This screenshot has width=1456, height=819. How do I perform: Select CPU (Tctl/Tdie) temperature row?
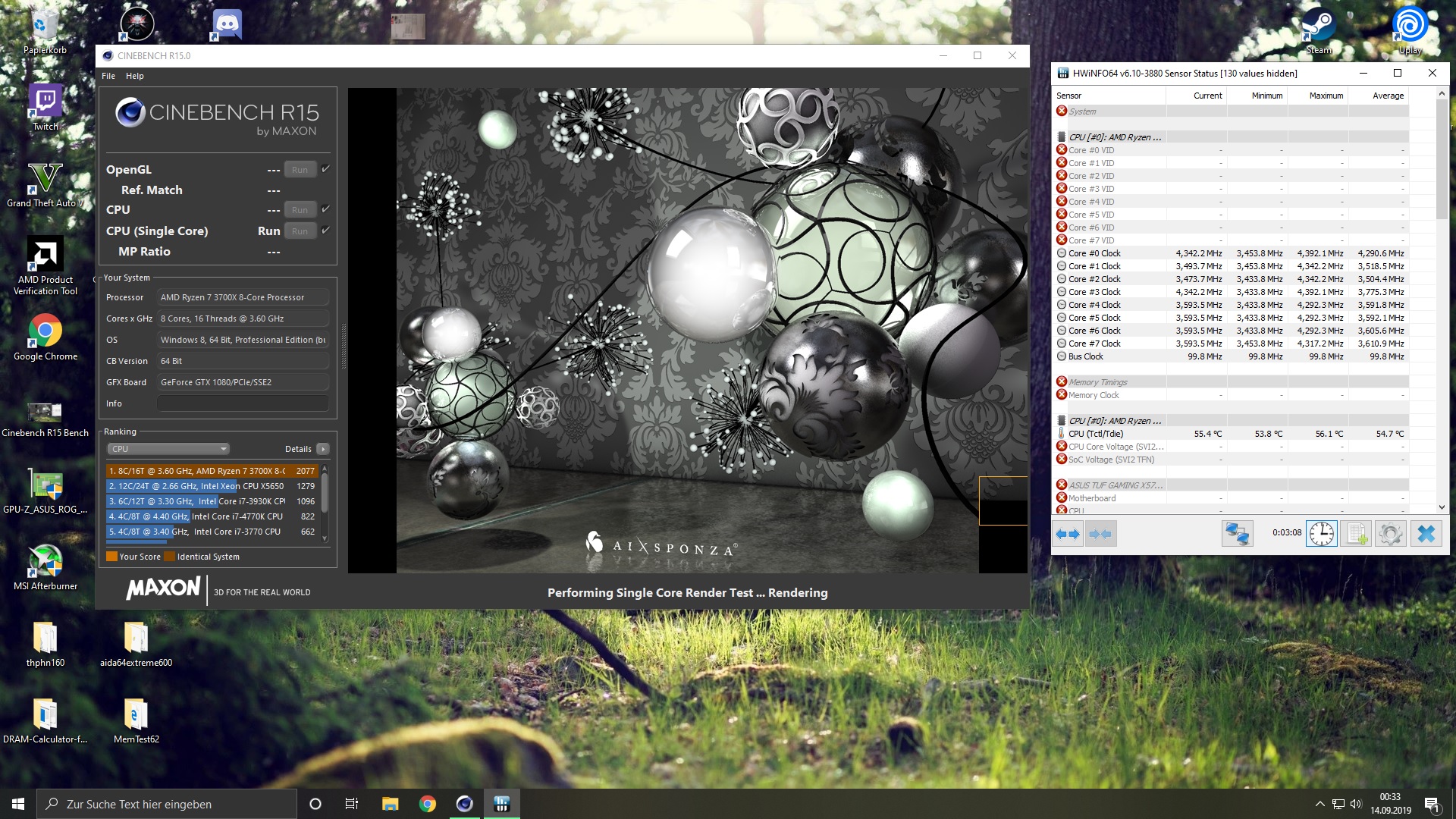[1232, 434]
